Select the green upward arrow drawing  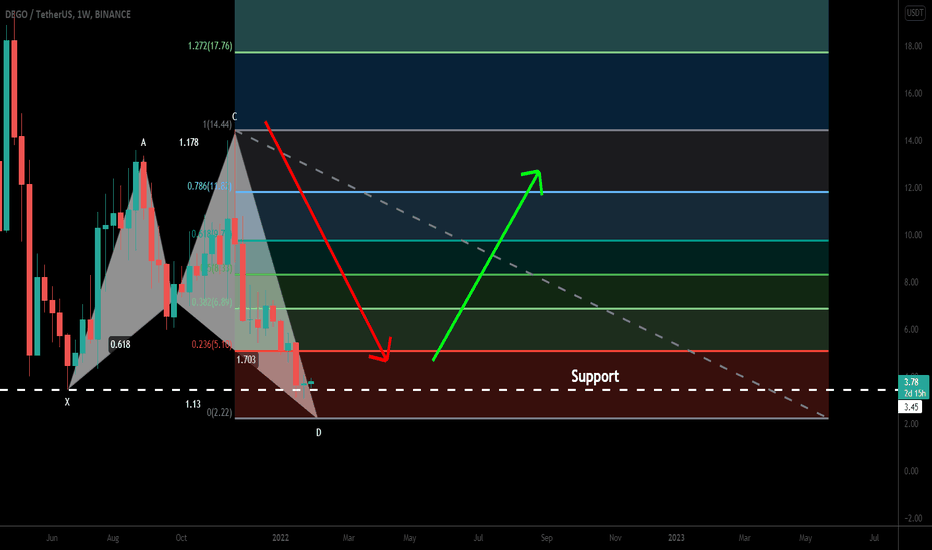tap(489, 265)
